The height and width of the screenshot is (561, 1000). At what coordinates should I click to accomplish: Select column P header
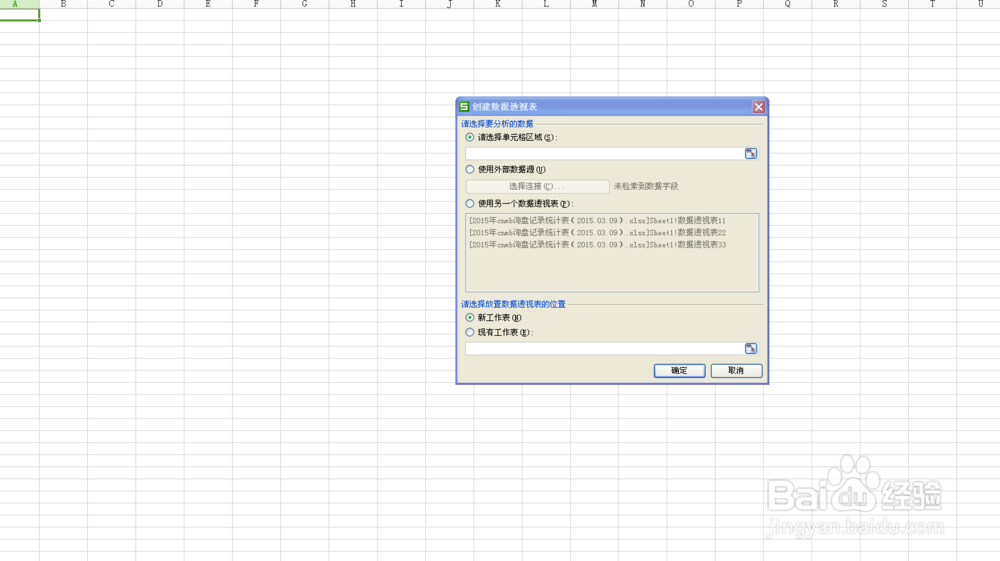pos(739,4)
